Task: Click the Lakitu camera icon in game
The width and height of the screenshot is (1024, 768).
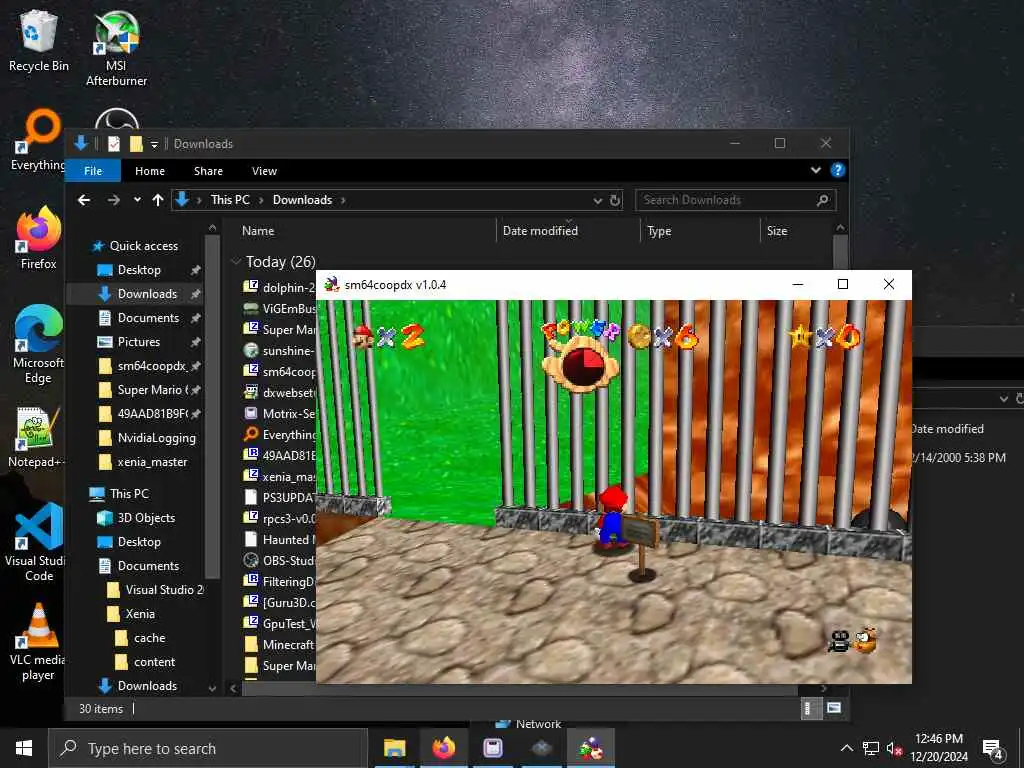Action: [852, 641]
